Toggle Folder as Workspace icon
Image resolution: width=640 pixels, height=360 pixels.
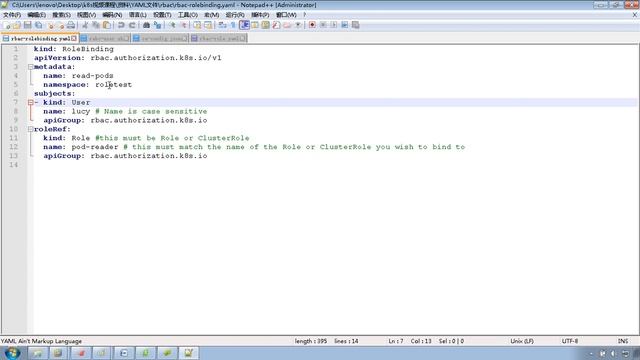[x=287, y=25]
